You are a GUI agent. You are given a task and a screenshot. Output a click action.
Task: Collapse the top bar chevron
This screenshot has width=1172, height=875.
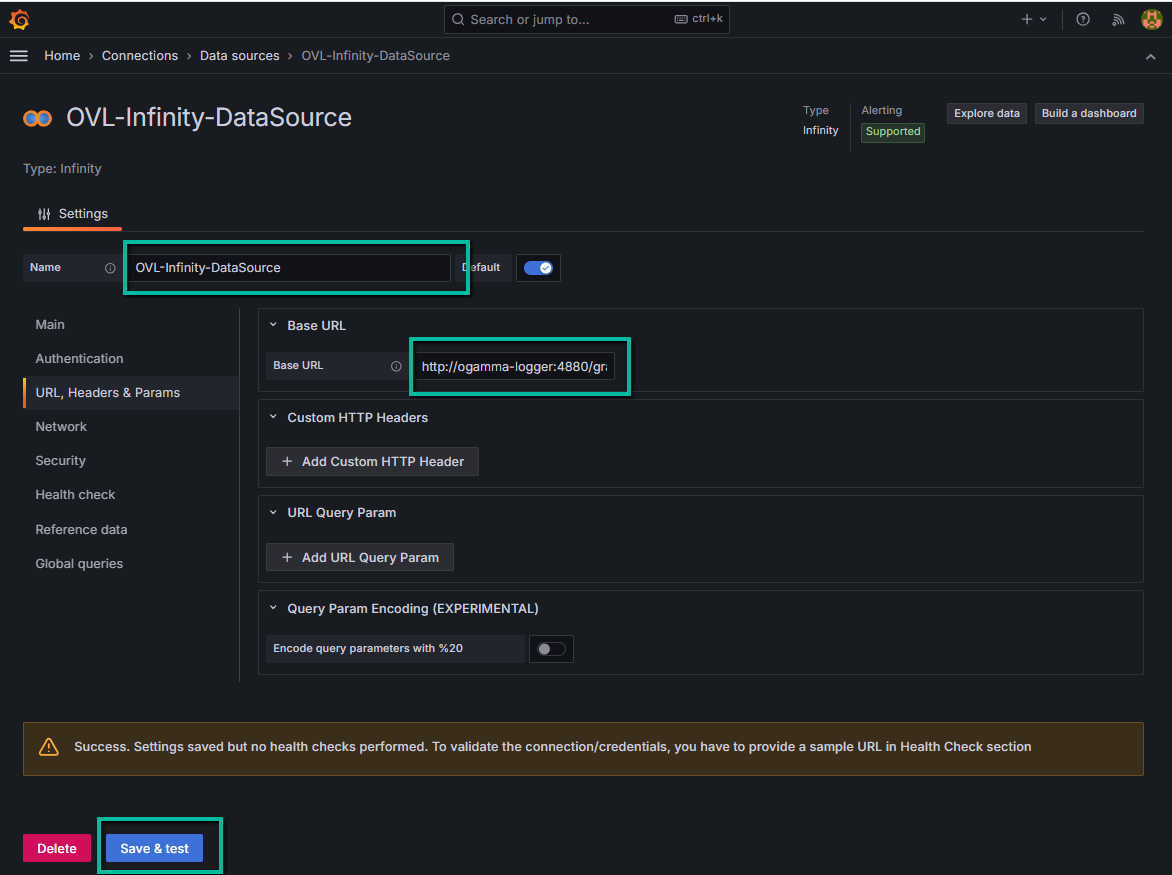tap(1150, 57)
